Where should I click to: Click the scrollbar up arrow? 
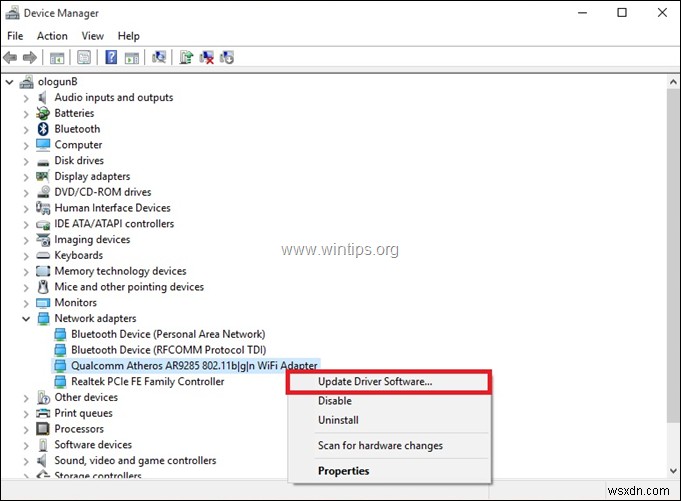[x=673, y=82]
